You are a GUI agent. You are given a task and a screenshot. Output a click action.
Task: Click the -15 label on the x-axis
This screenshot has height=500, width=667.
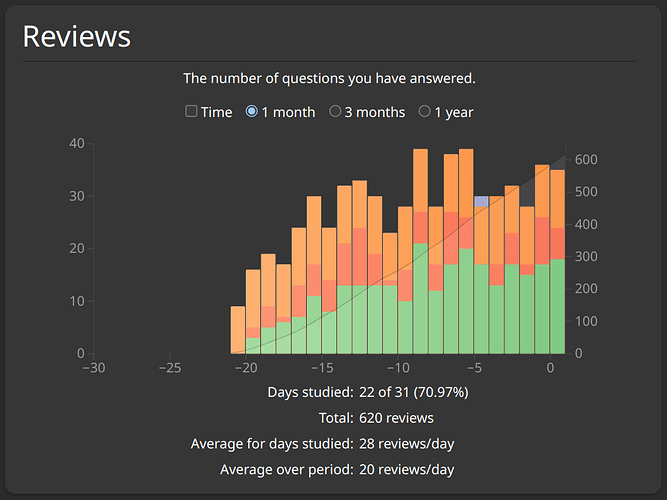[x=321, y=369]
